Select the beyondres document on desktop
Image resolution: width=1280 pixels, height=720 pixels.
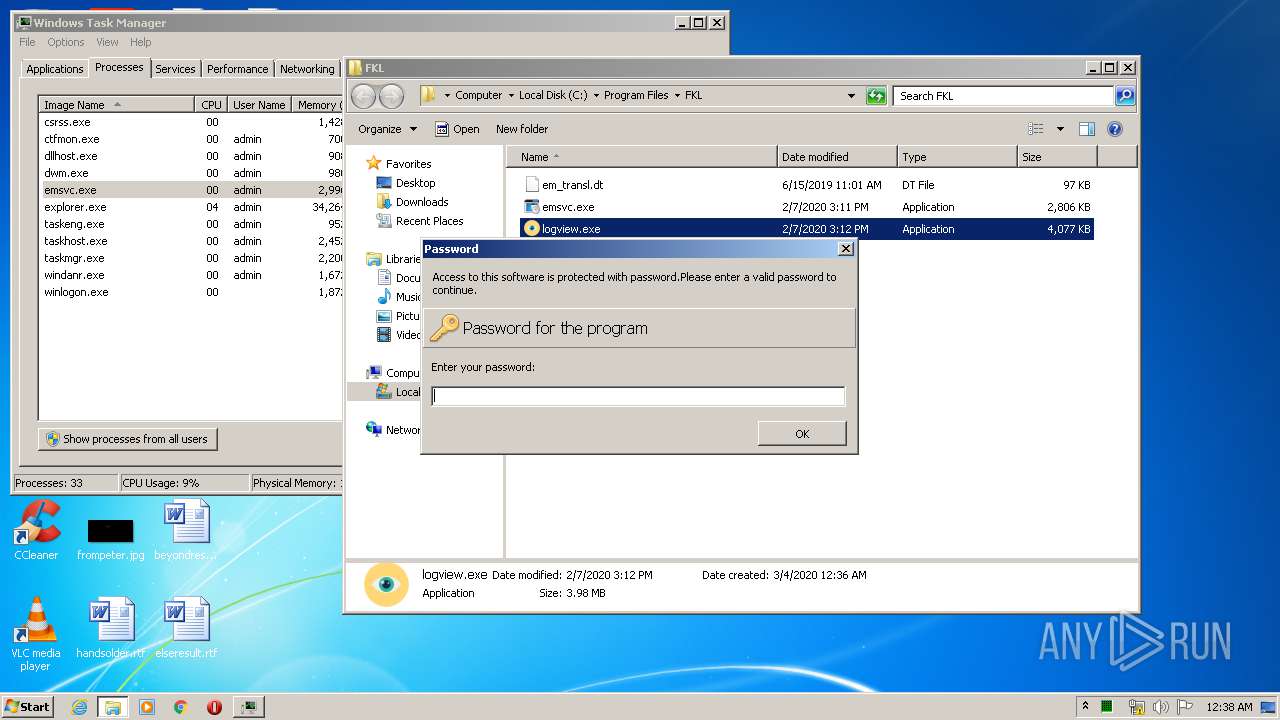point(186,530)
